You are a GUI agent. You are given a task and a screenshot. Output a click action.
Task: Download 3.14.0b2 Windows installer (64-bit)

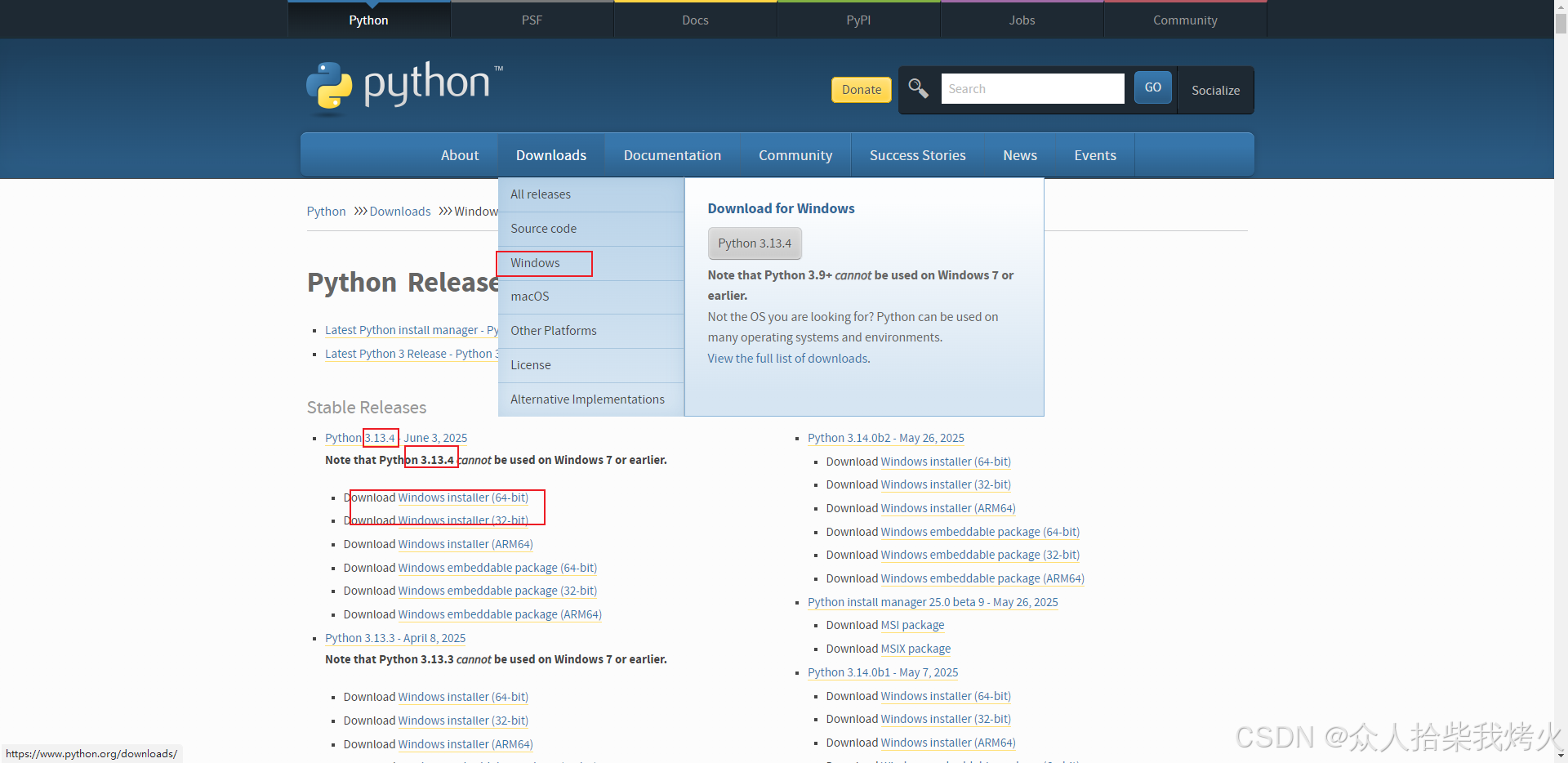coord(946,462)
